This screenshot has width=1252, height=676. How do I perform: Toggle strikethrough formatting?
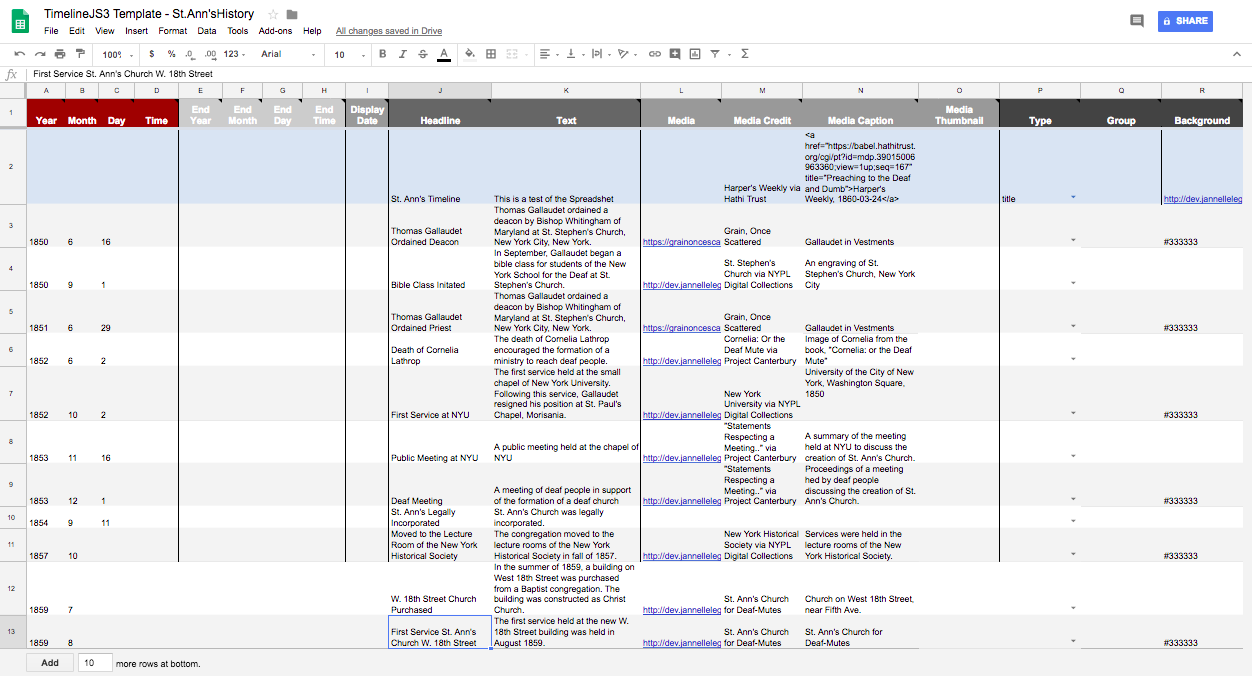tap(422, 54)
